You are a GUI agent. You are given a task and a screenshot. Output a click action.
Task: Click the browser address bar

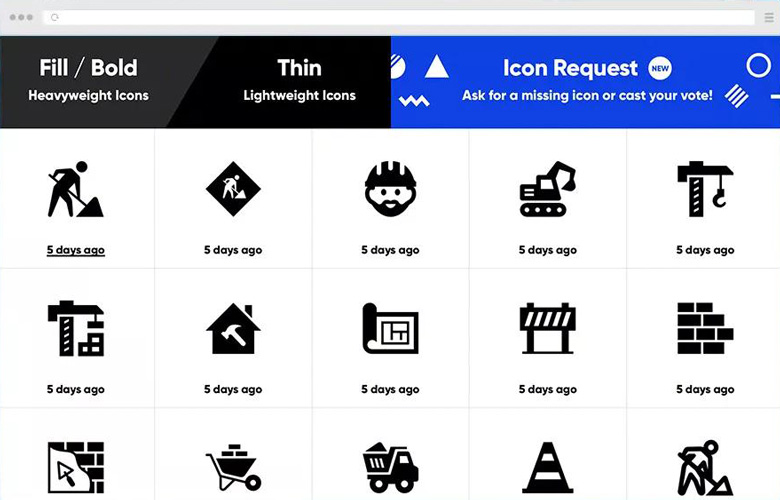coord(400,17)
